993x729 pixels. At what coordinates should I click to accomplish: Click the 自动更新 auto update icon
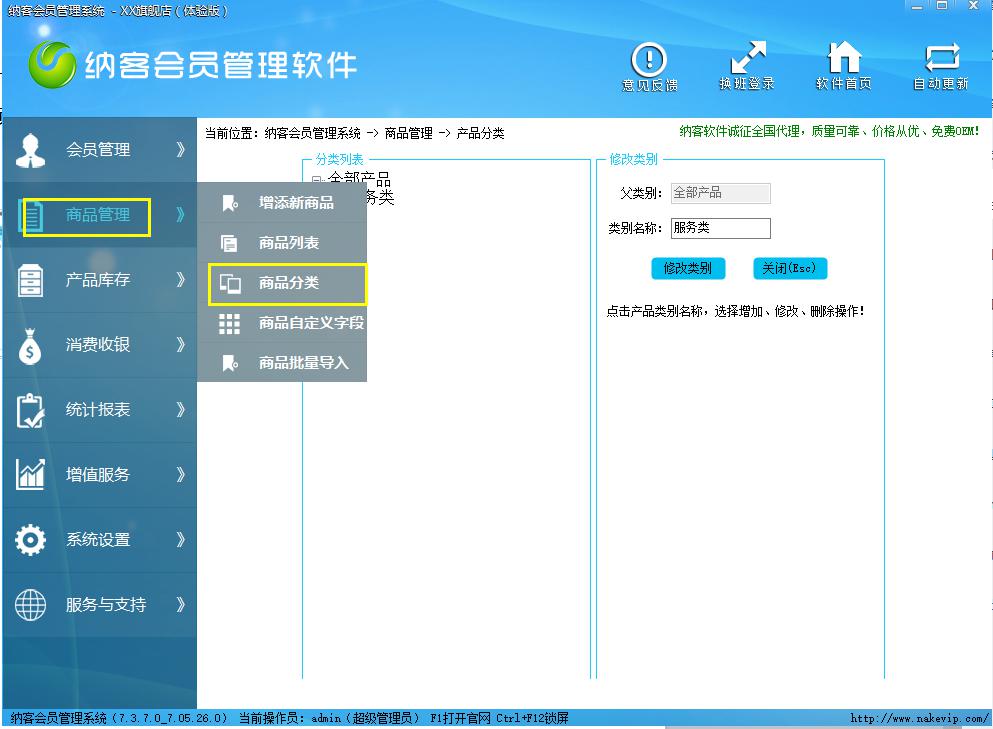pyautogui.click(x=941, y=59)
